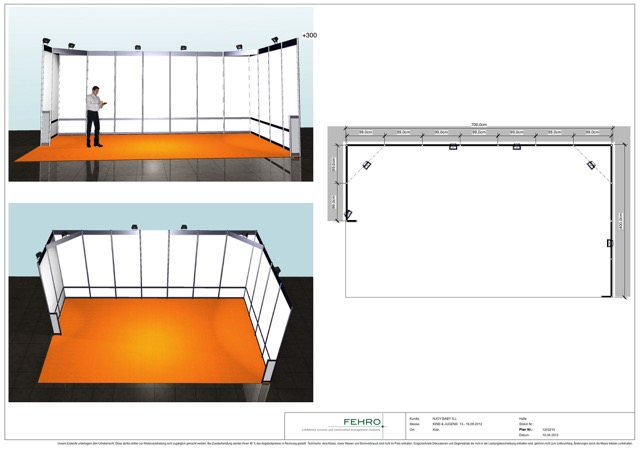Select the +300 height label
The height and width of the screenshot is (453, 640).
310,35
